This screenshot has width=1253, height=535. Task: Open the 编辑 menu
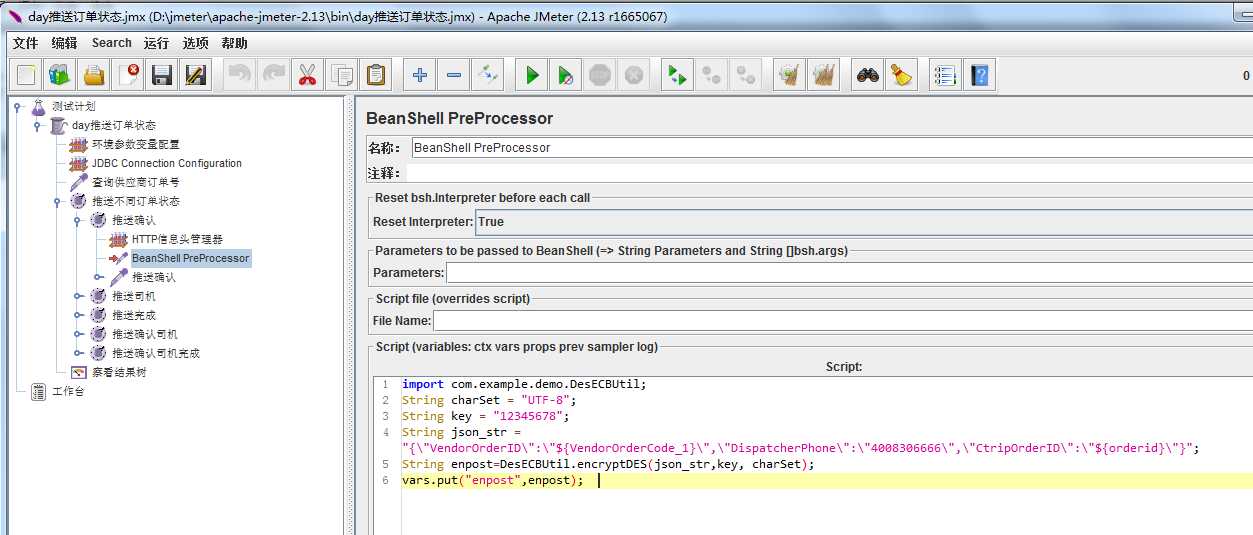pos(64,43)
